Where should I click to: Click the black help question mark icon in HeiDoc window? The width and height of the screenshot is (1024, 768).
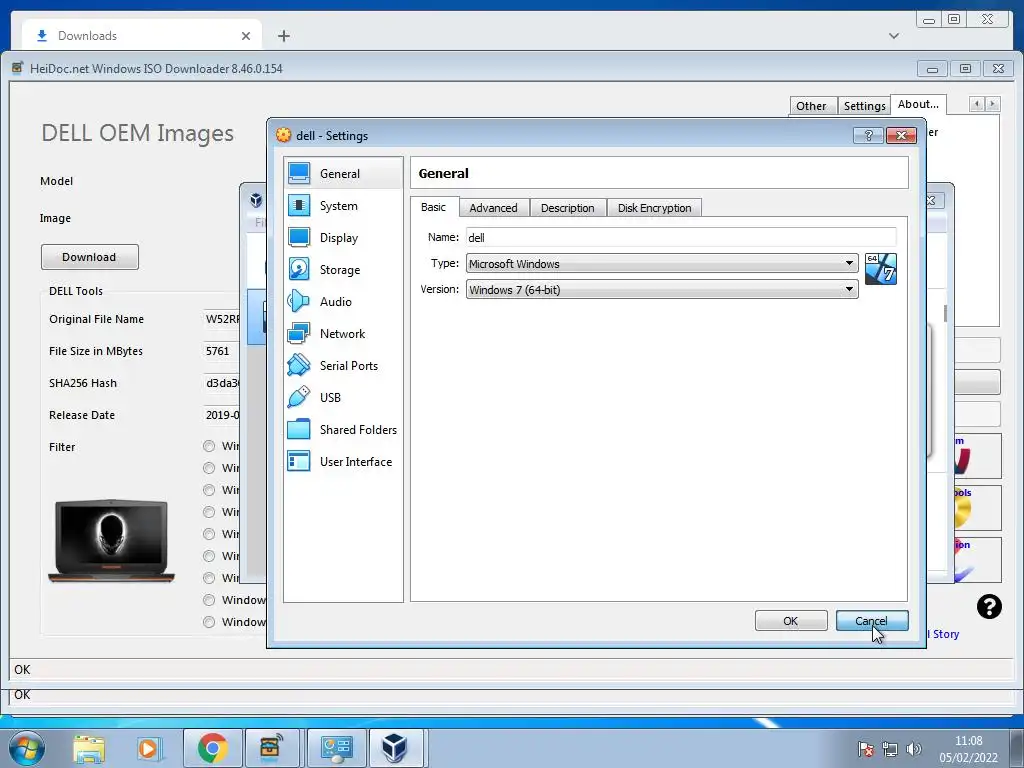pos(989,607)
